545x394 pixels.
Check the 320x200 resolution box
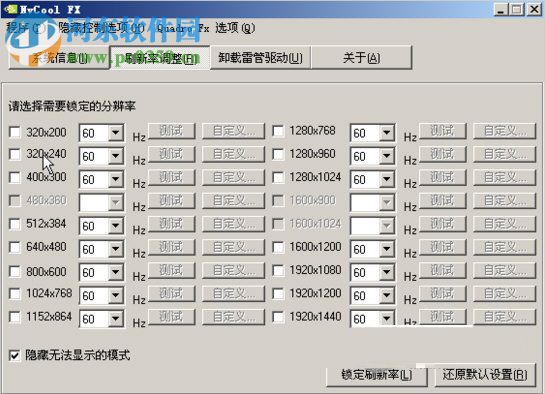(x=15, y=132)
